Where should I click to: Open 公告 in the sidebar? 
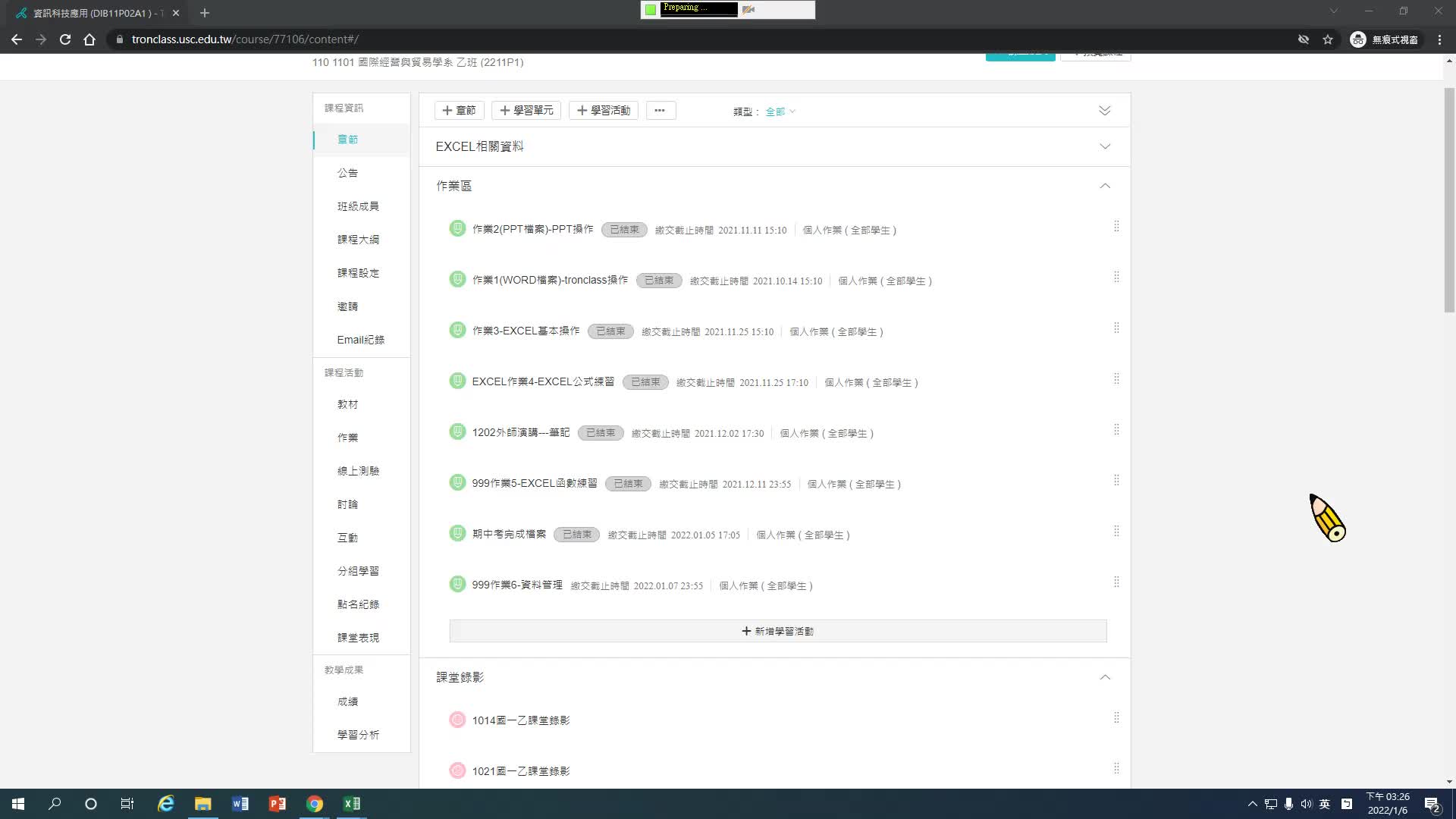[347, 173]
